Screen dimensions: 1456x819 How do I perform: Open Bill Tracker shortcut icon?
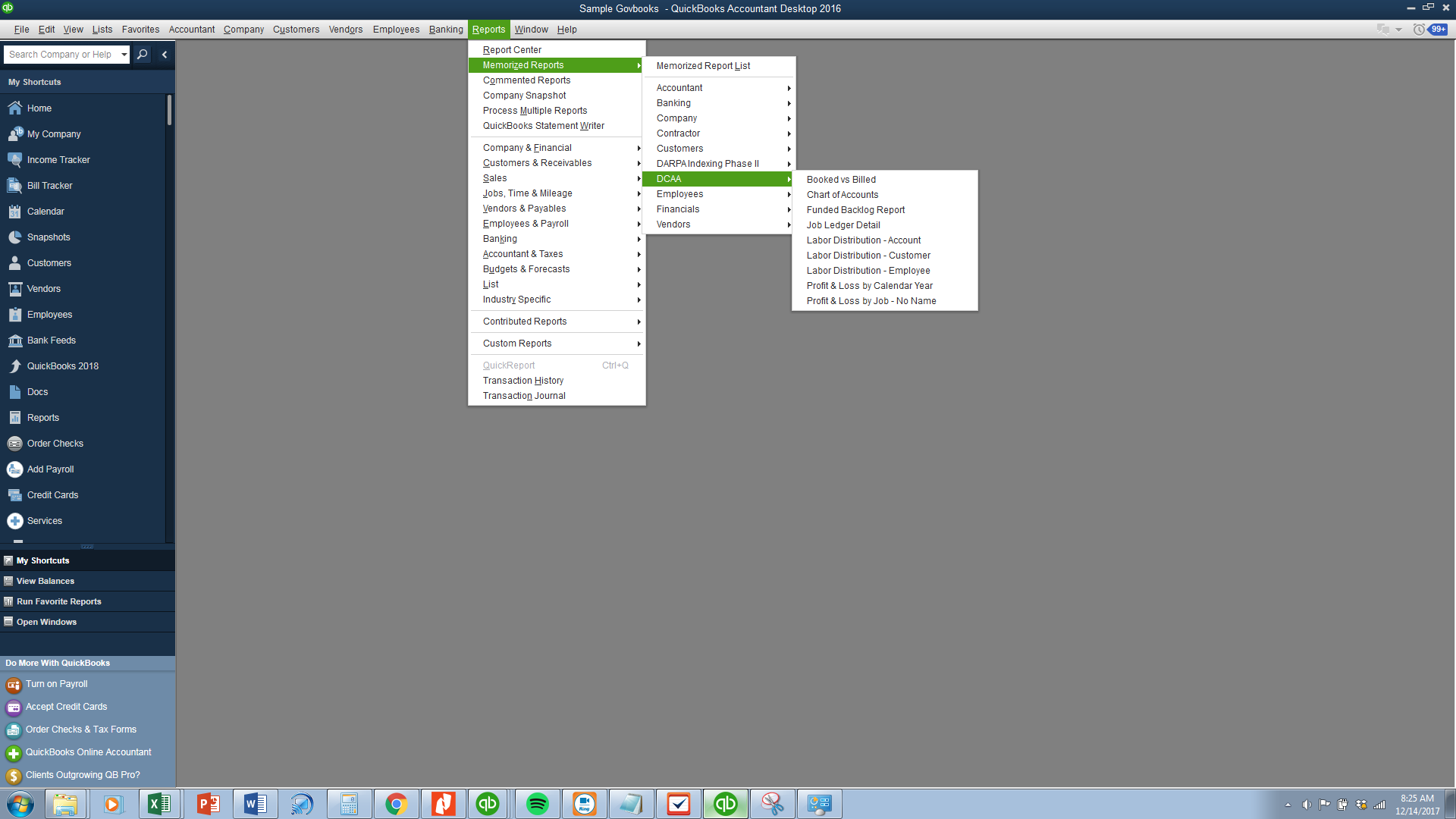14,186
